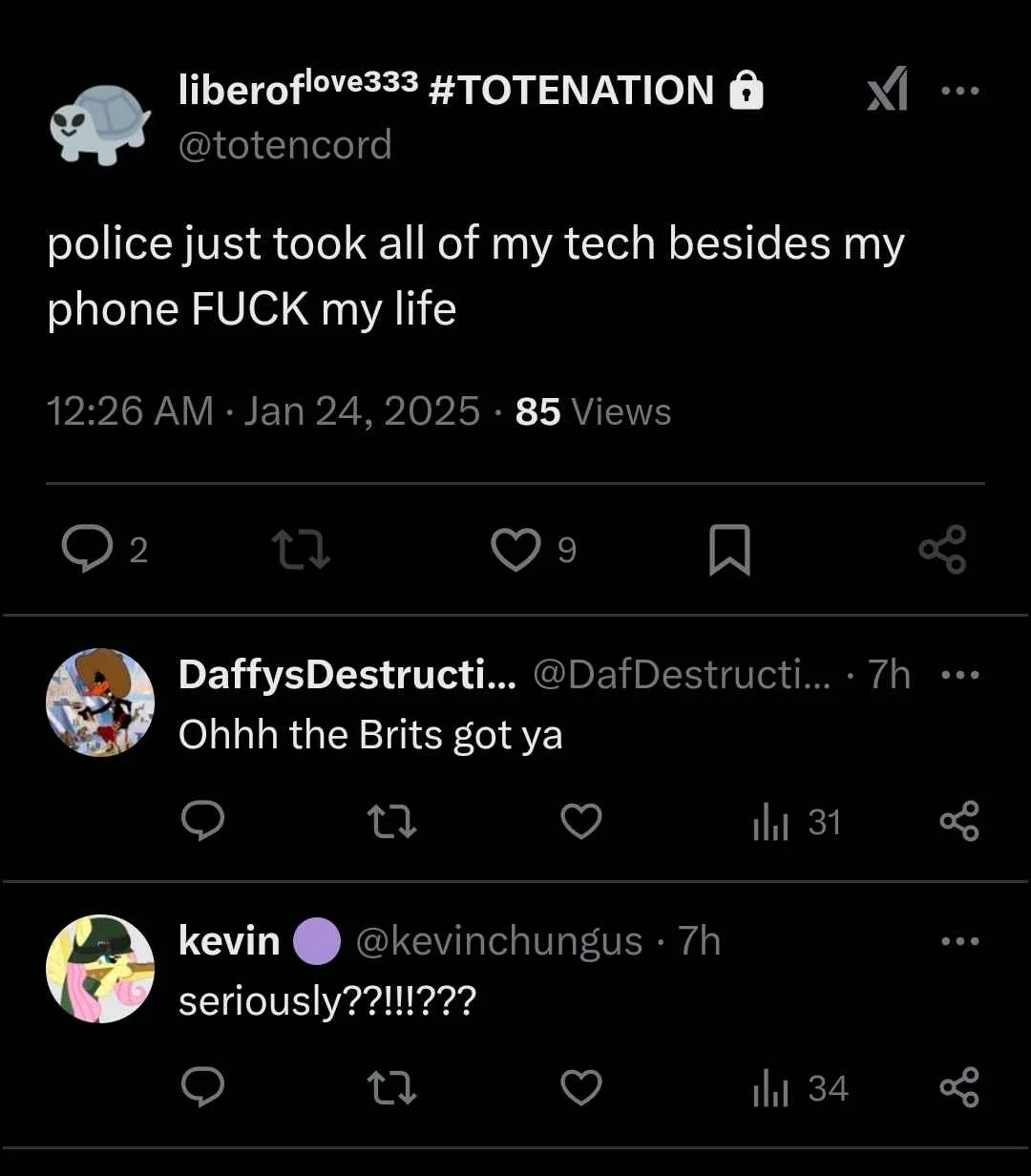The image size is (1031, 1176).
Task: Share kevin's "seriously" reply
Action: coord(959,1088)
